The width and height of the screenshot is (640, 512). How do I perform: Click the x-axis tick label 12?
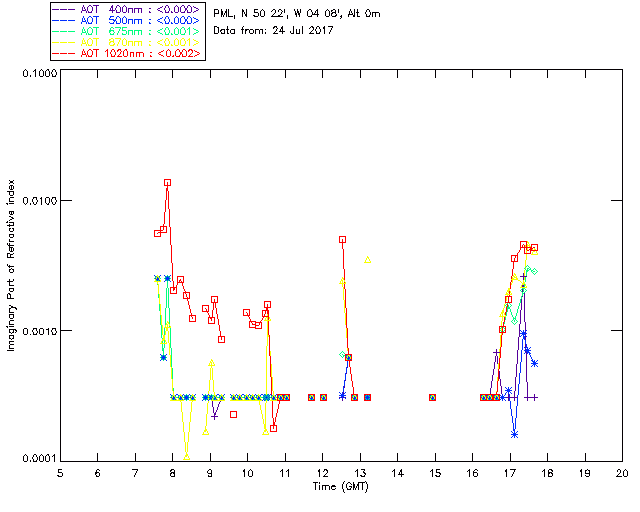322,473
